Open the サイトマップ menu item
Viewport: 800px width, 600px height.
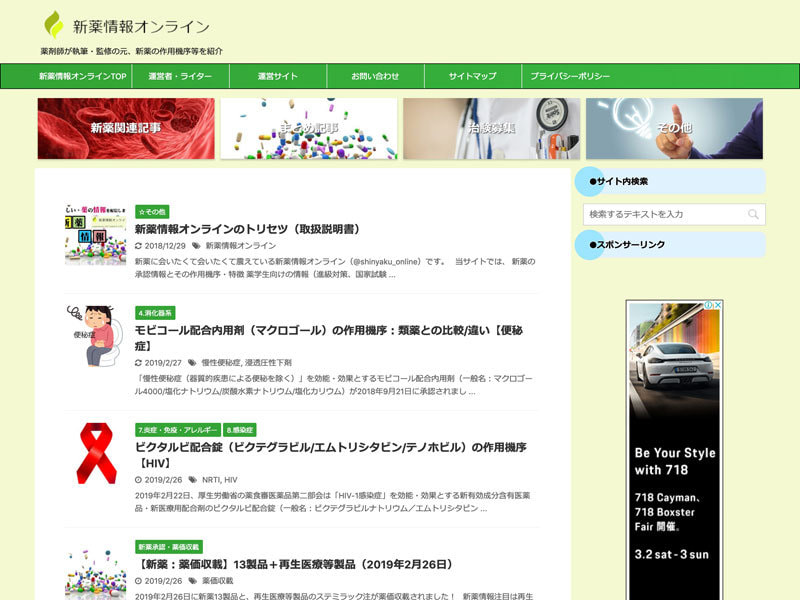tap(472, 76)
